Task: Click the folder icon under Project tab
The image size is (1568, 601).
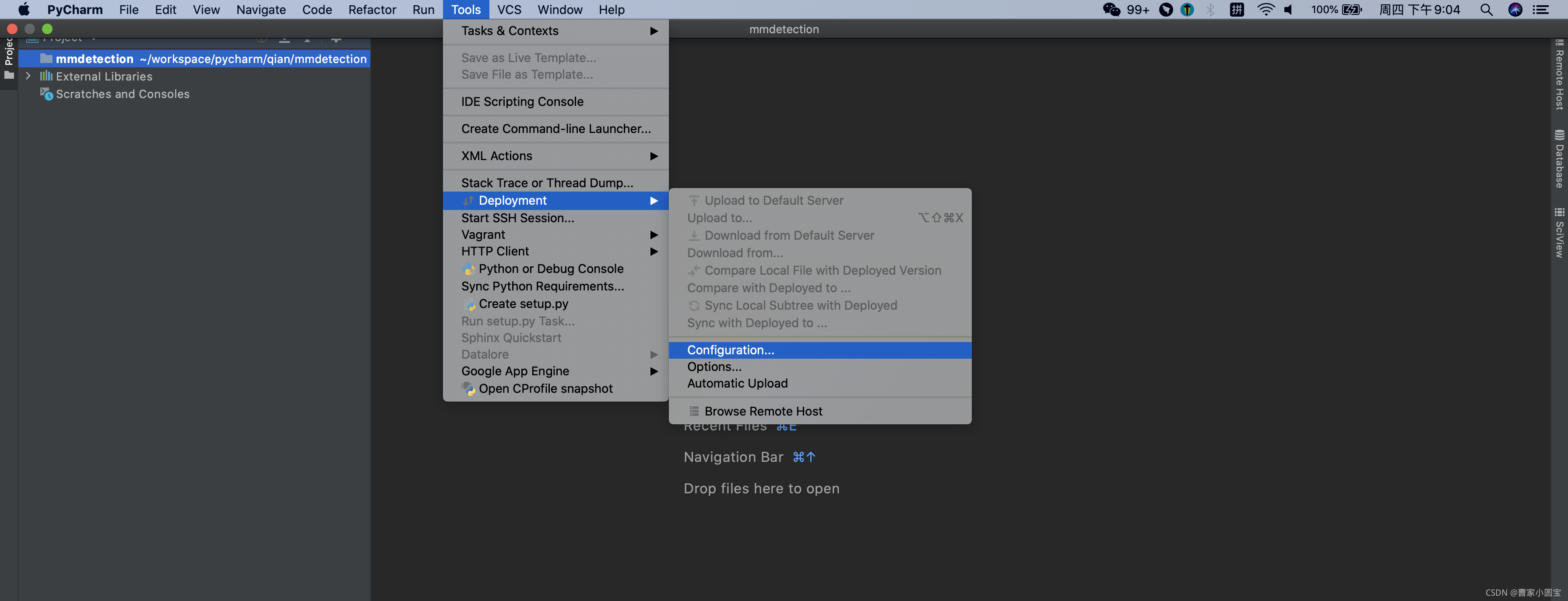Action: pos(9,75)
